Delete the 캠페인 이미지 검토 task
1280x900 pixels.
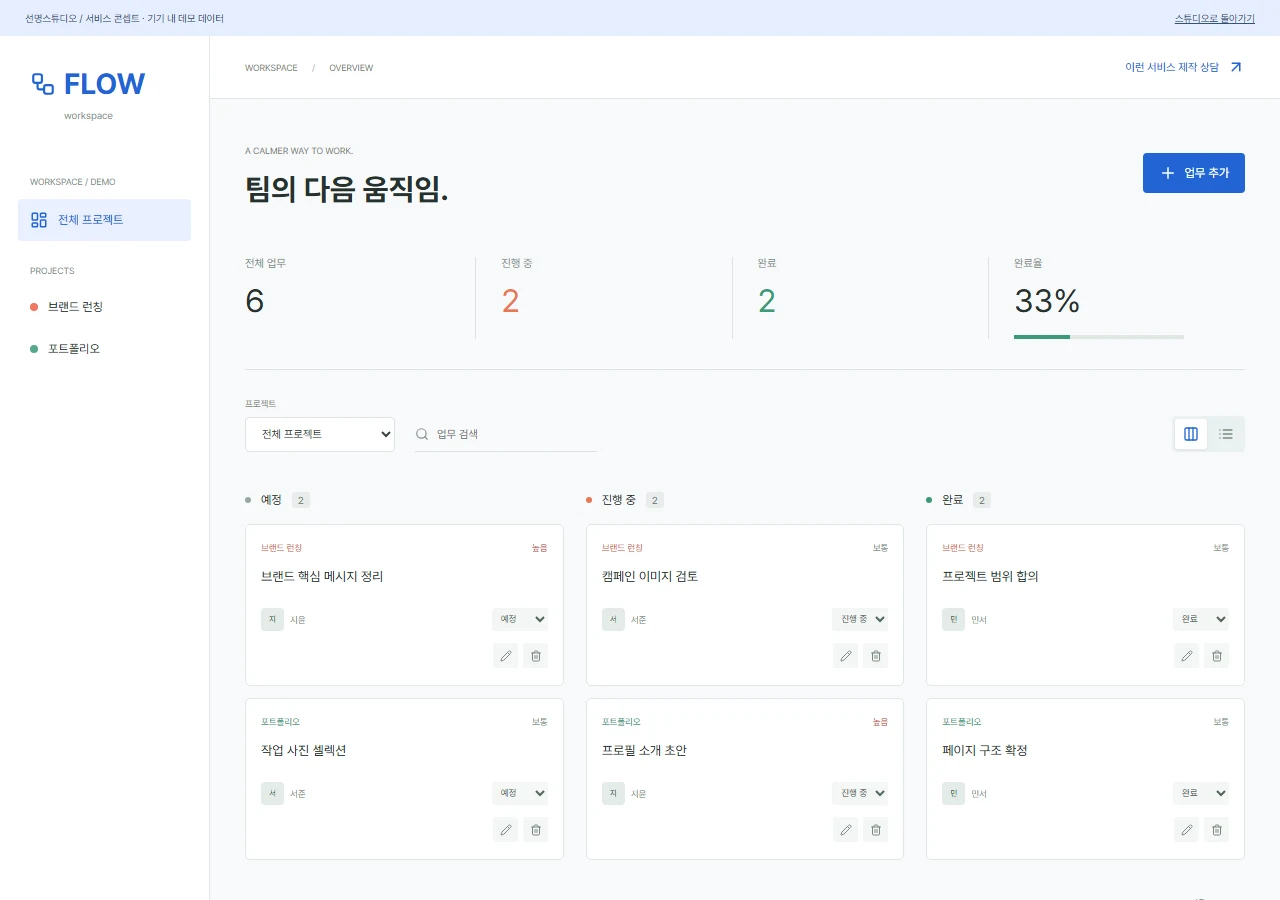[876, 656]
